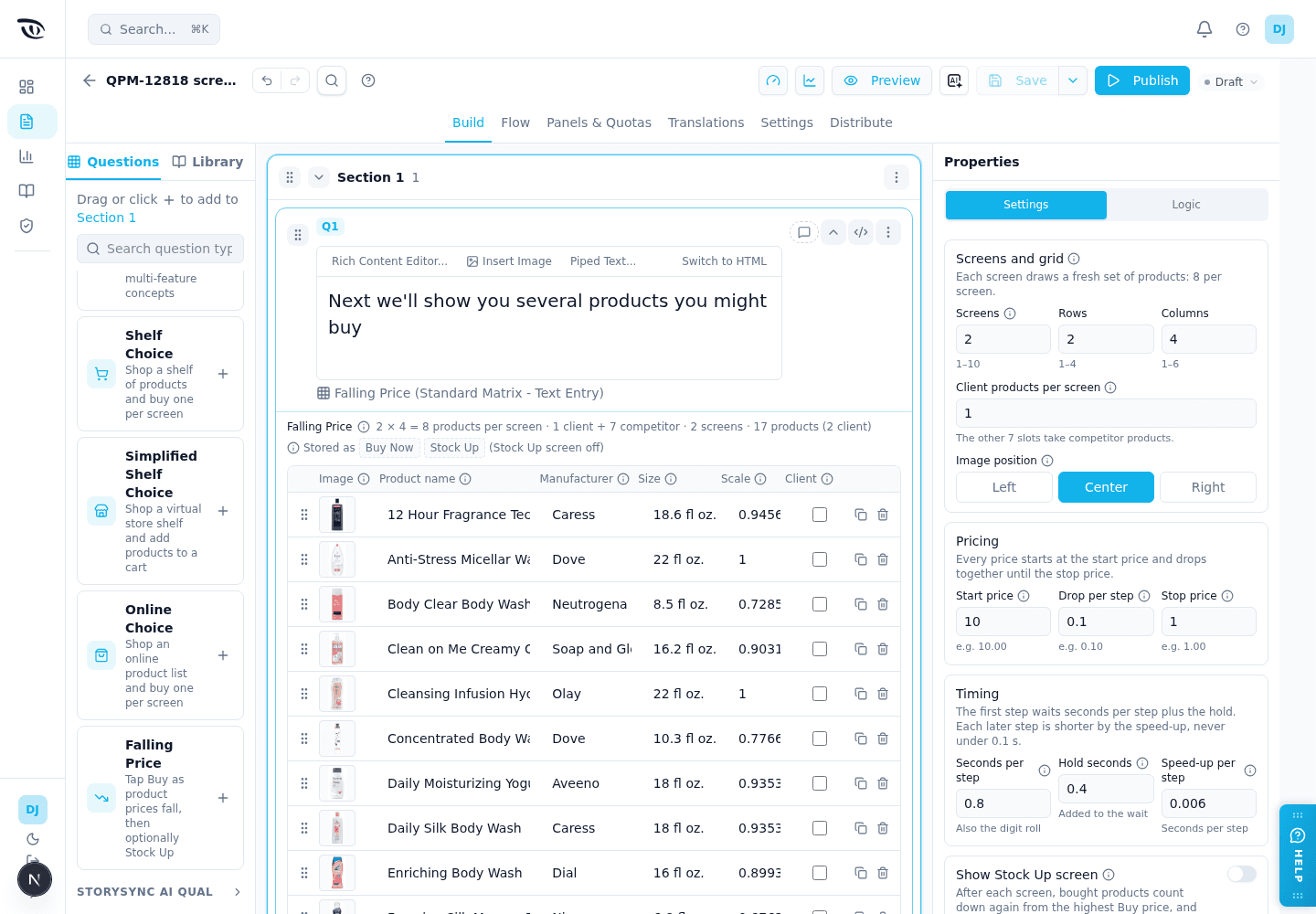Open the Draft status dropdown
The image size is (1316, 914).
pyautogui.click(x=1231, y=81)
